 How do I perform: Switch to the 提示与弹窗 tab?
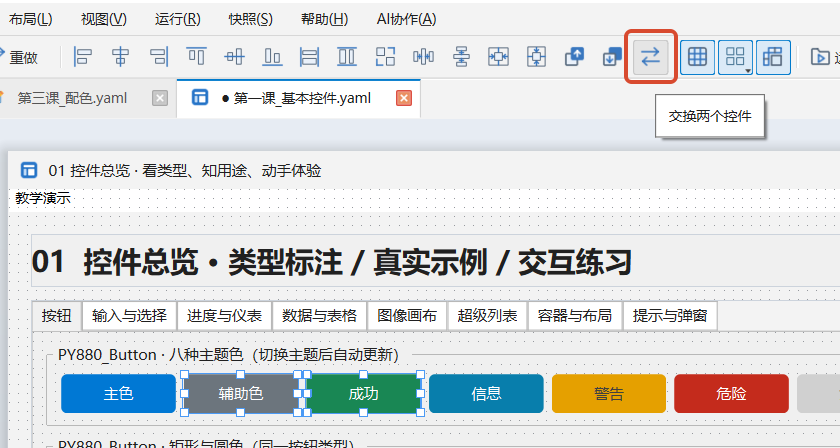pos(670,316)
